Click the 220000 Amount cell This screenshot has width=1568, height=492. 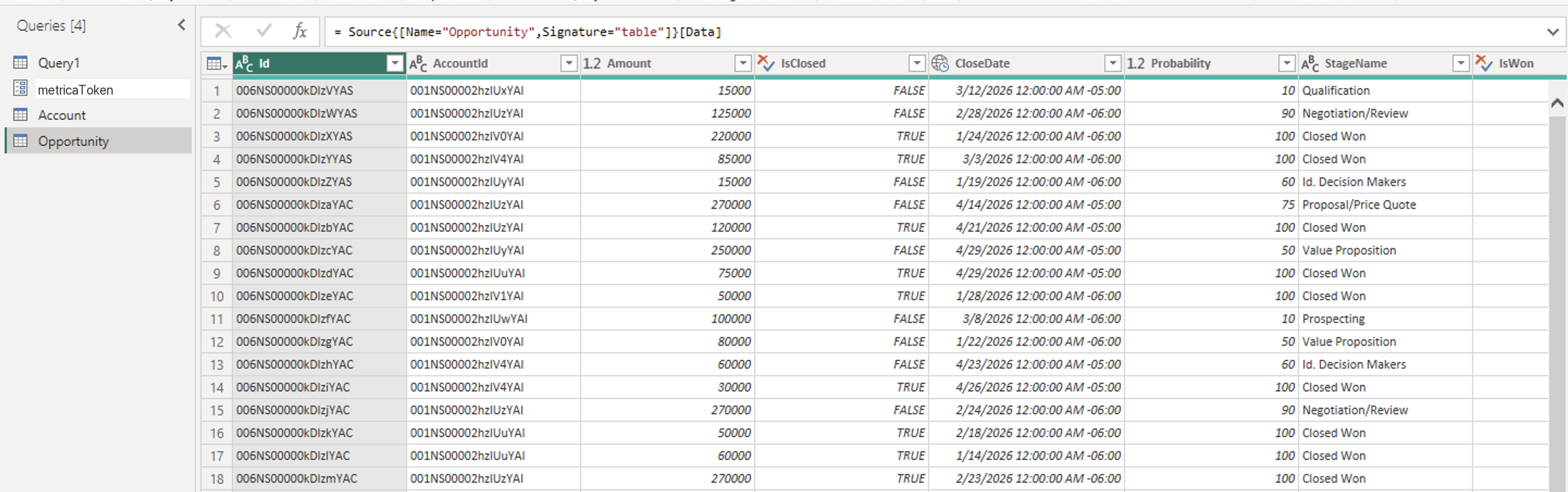click(x=668, y=136)
